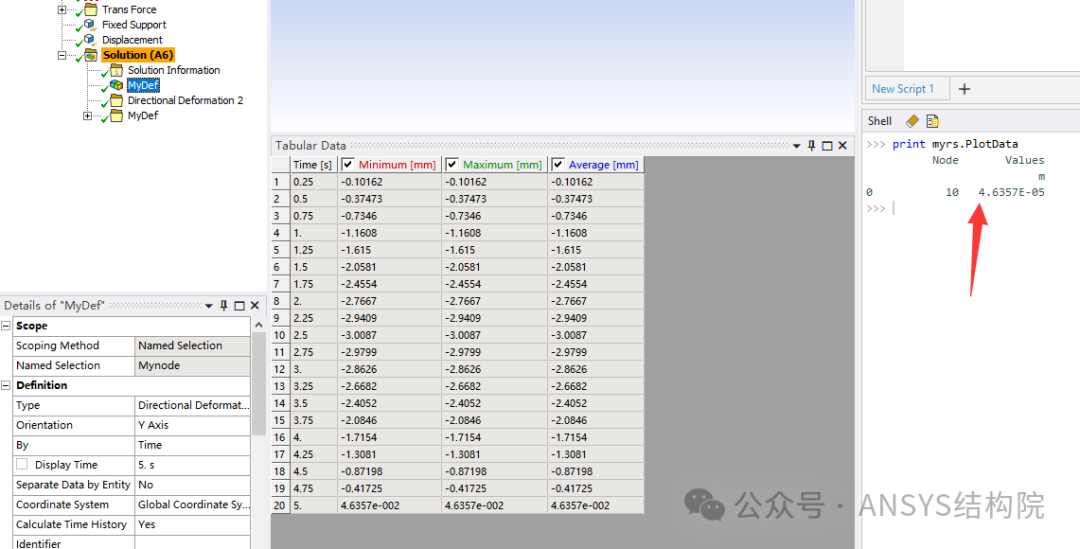The image size is (1080, 549).
Task: Click the By Time value field
Action: coord(193,445)
